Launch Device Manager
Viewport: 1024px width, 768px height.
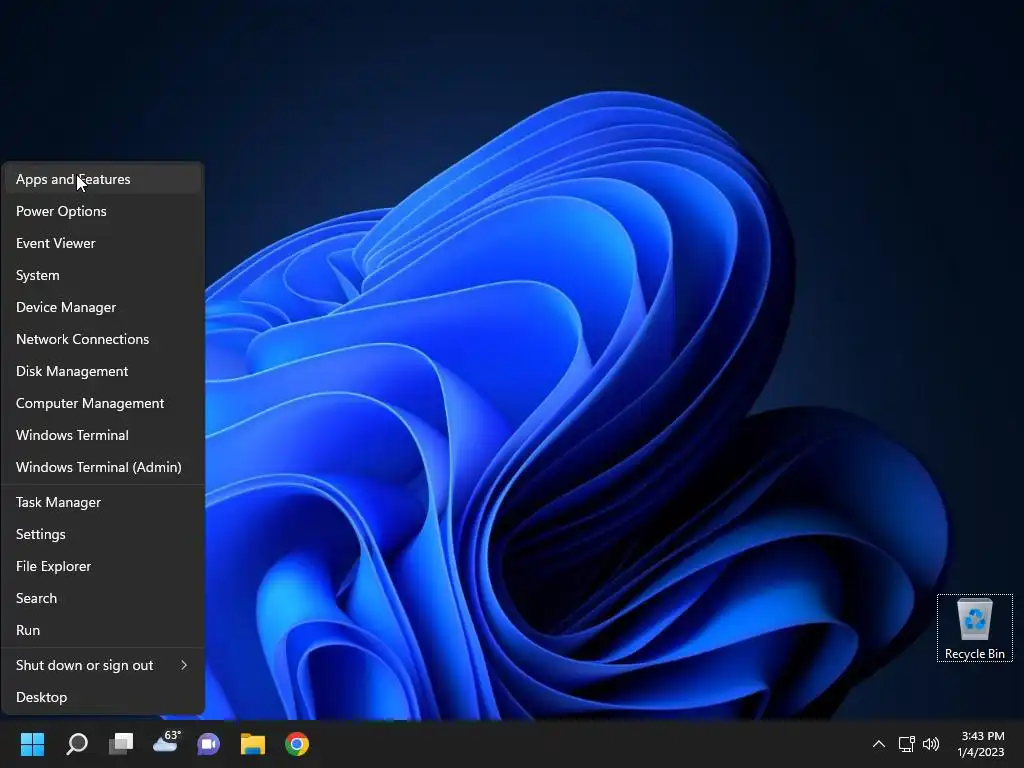tap(103, 307)
